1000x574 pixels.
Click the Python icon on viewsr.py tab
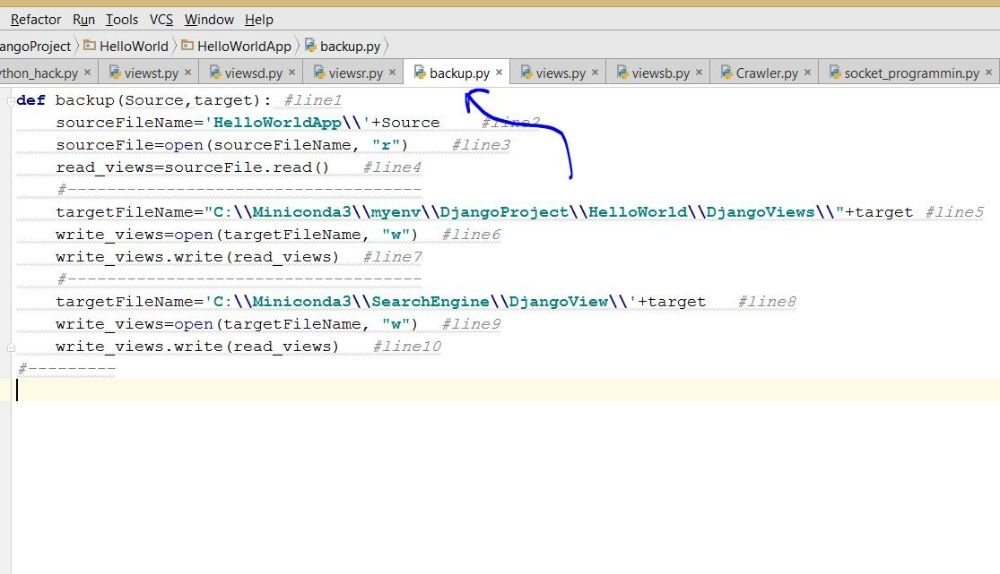tap(320, 72)
